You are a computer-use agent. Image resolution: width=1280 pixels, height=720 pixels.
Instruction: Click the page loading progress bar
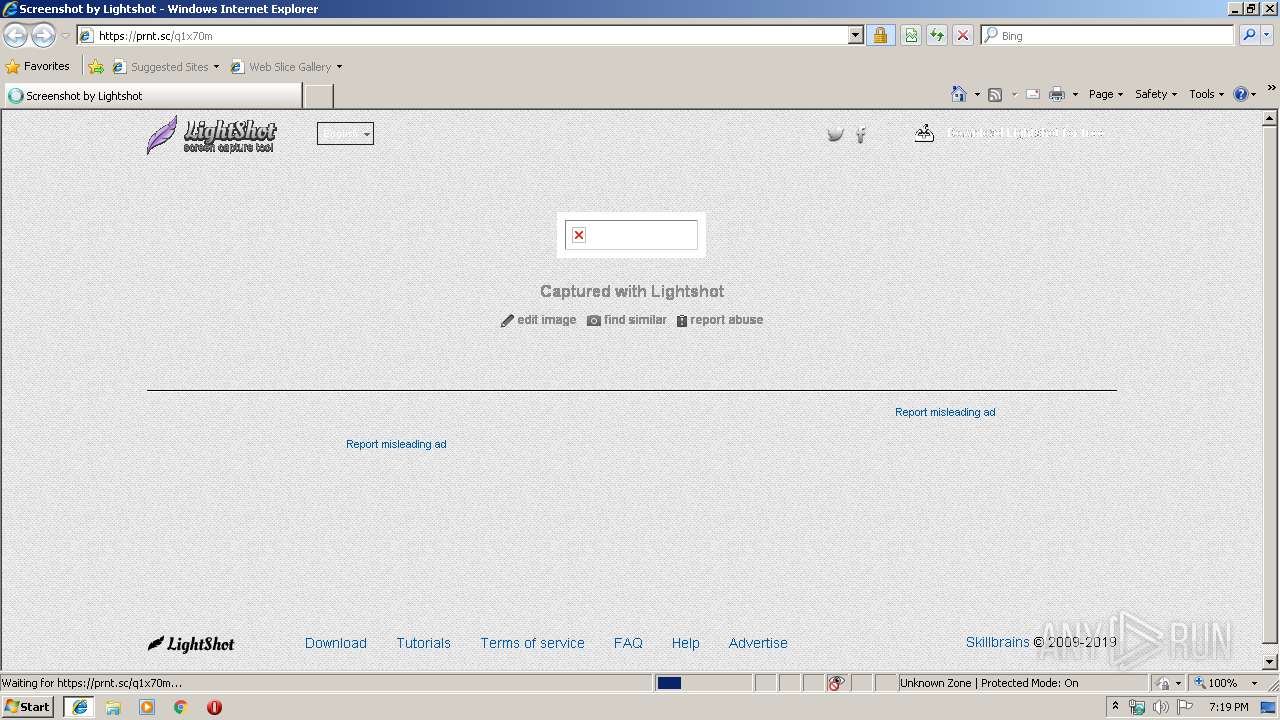click(x=703, y=683)
